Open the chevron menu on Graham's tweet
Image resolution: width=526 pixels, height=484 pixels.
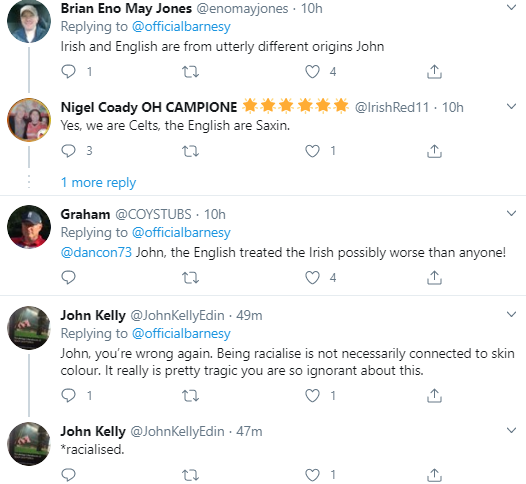[511, 213]
